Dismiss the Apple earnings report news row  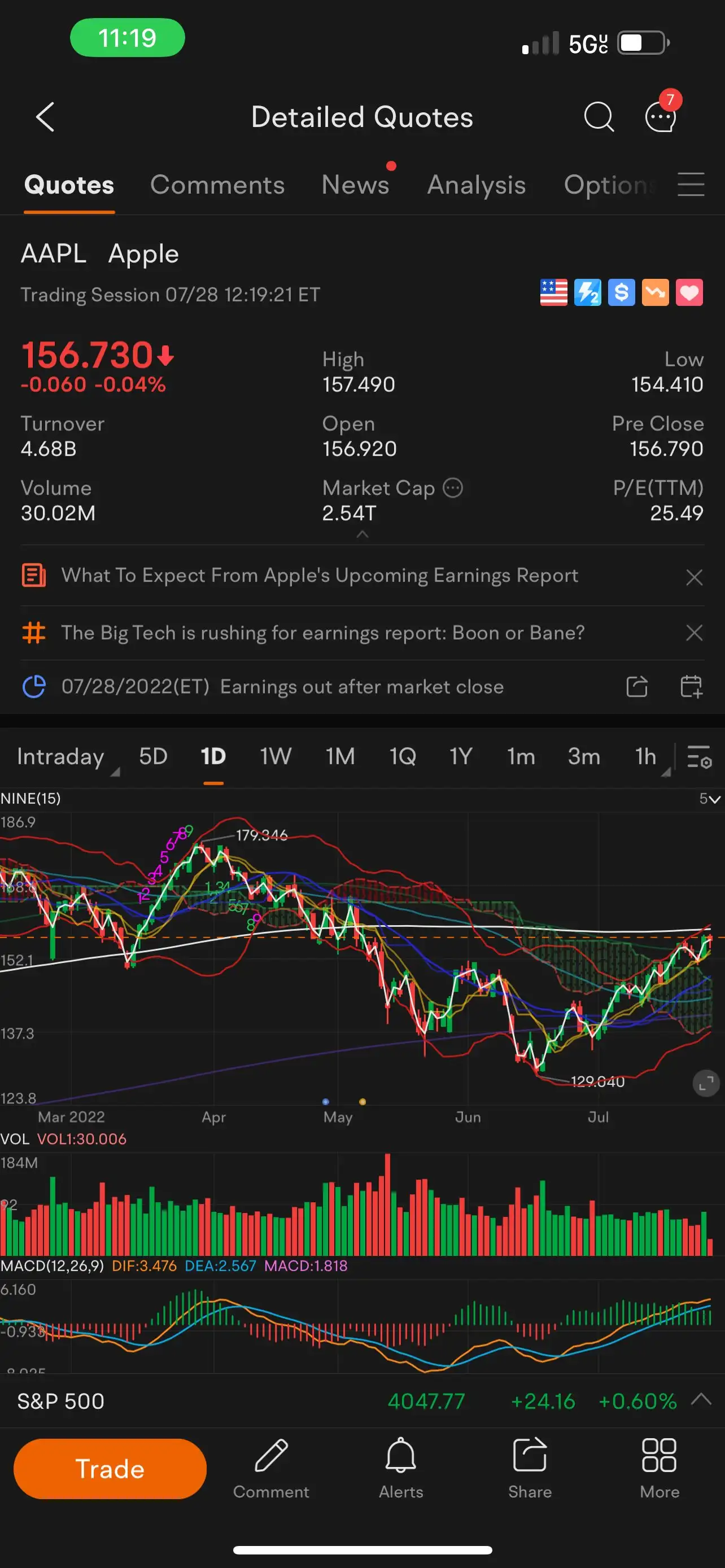click(694, 577)
